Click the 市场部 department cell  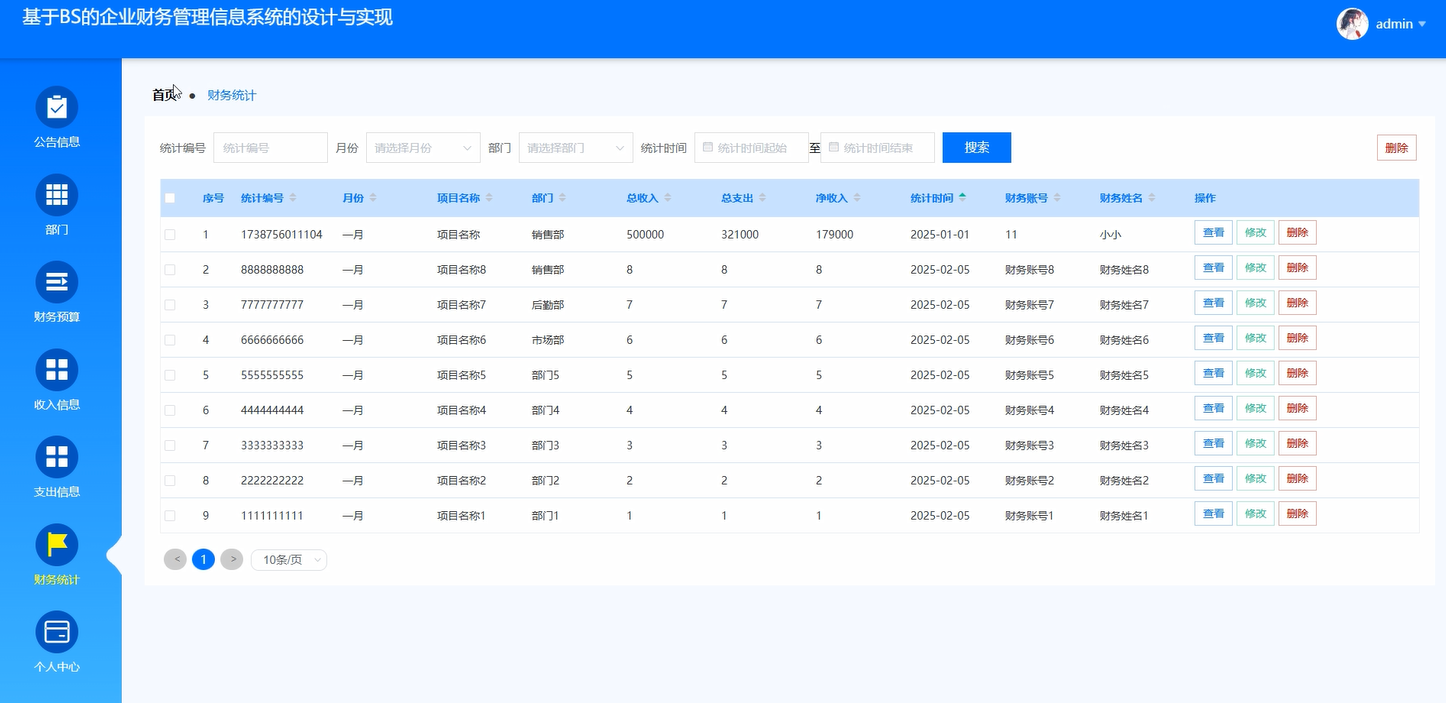pyautogui.click(x=548, y=340)
